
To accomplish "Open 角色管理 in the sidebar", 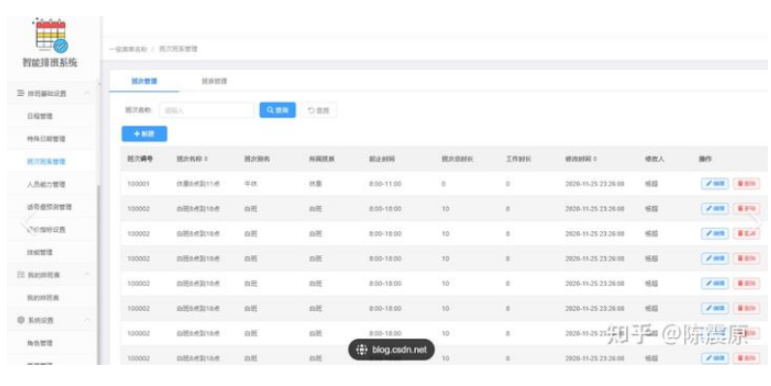I will pos(40,343).
